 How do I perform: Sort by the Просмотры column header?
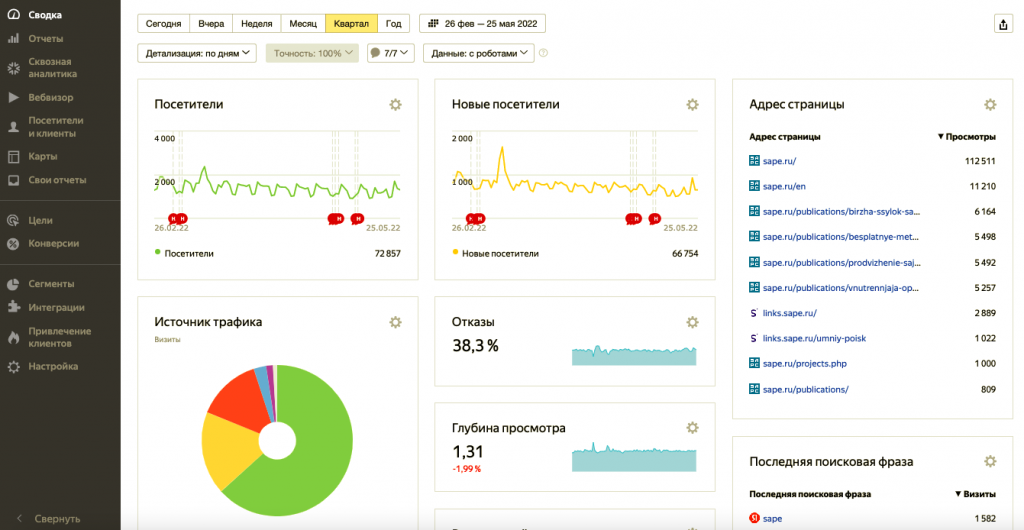coord(967,137)
